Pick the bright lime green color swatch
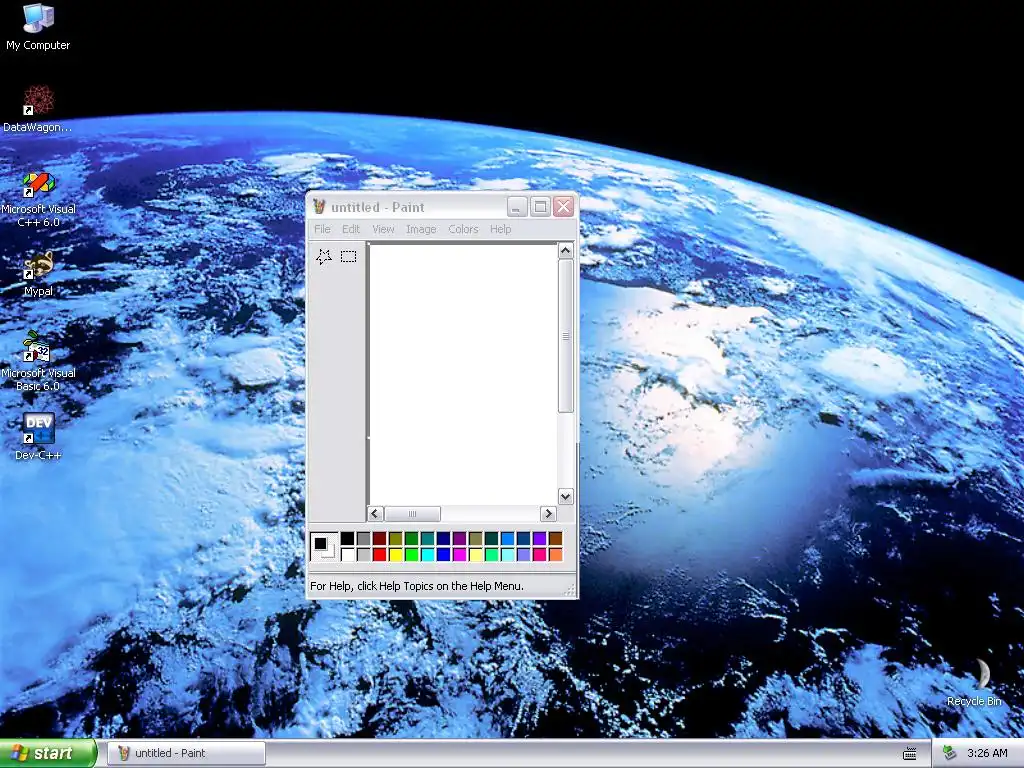Screen dimensions: 1024x768 (411, 555)
